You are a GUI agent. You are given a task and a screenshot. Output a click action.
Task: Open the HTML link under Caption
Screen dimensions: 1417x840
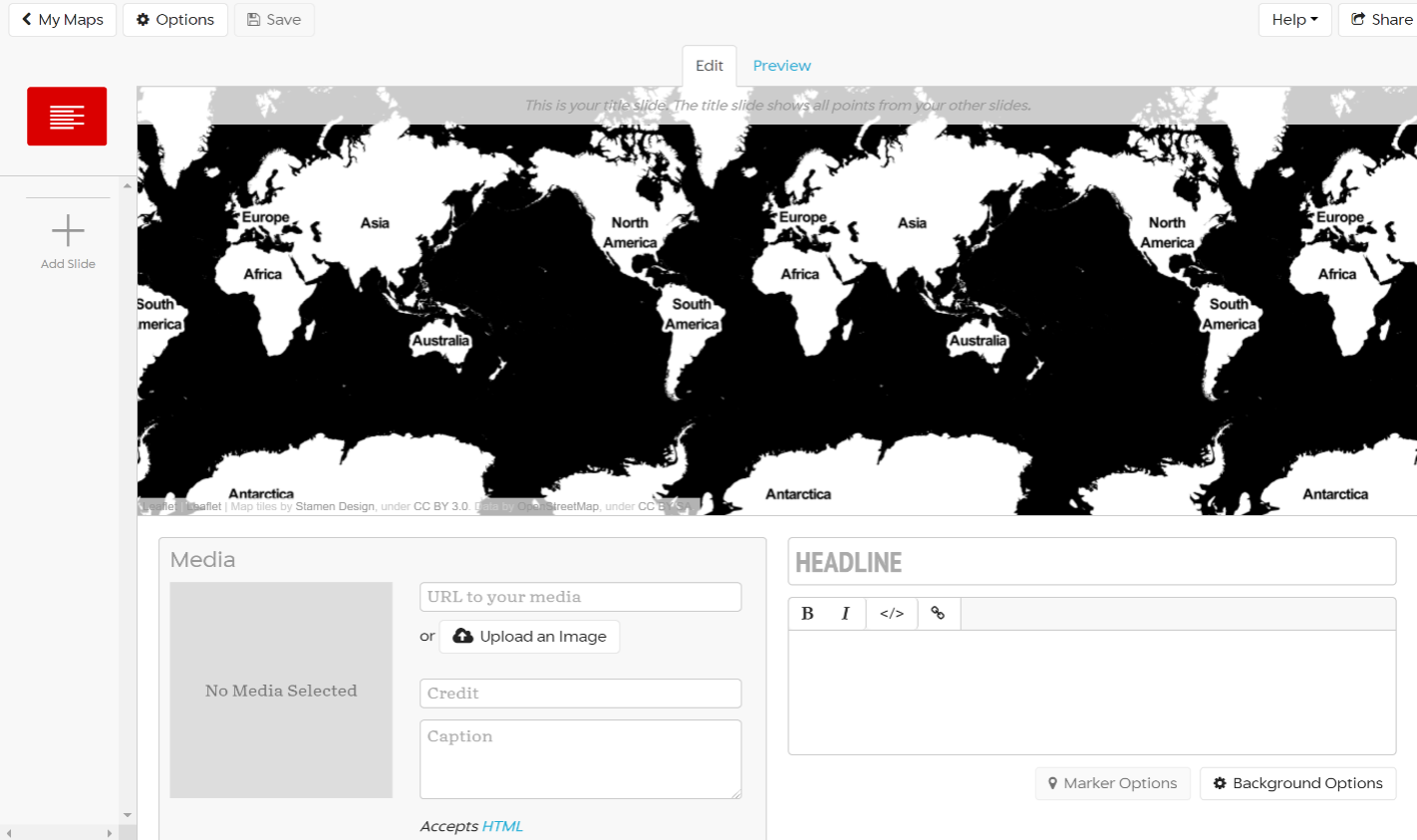pos(502,826)
